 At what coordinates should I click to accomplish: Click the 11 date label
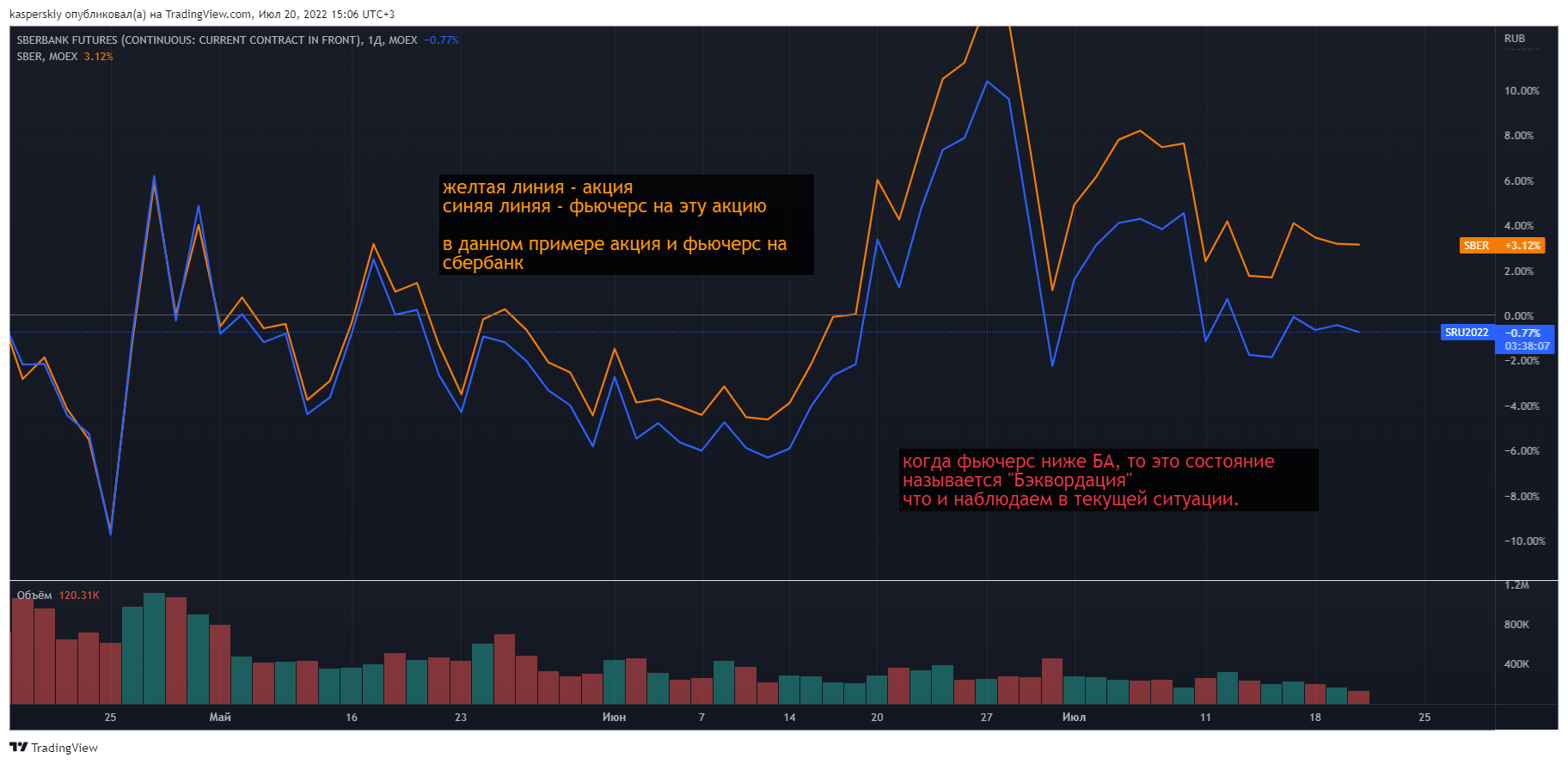coord(1205,718)
